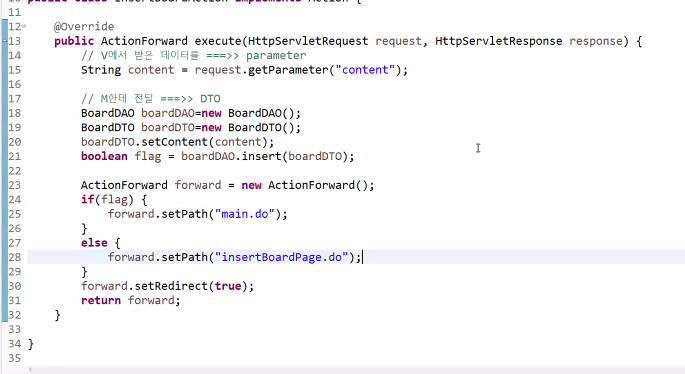Click line number 11 in the gutter
Image resolution: width=685 pixels, height=374 pixels.
(x=14, y=12)
